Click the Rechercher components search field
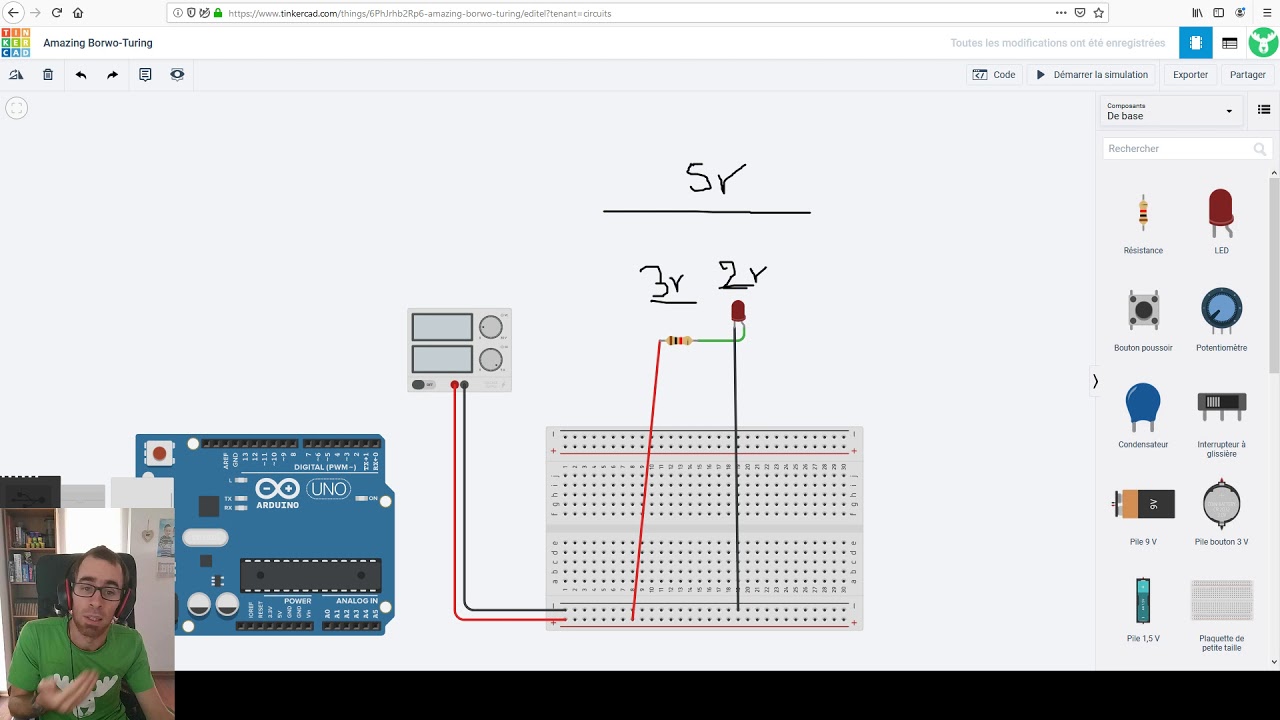 [x=1187, y=149]
